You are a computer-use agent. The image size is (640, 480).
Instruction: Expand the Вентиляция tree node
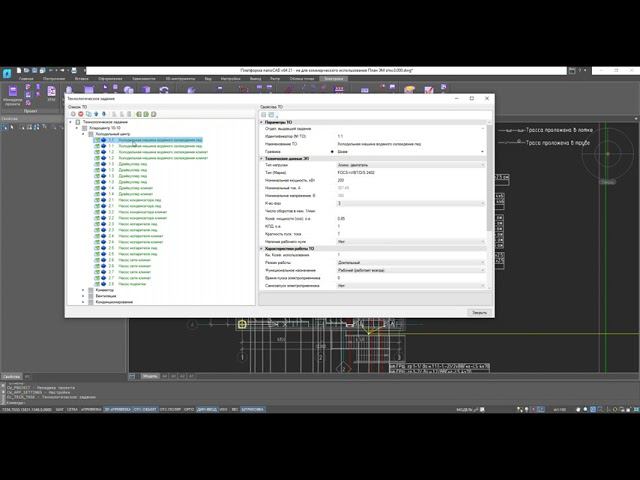point(85,296)
